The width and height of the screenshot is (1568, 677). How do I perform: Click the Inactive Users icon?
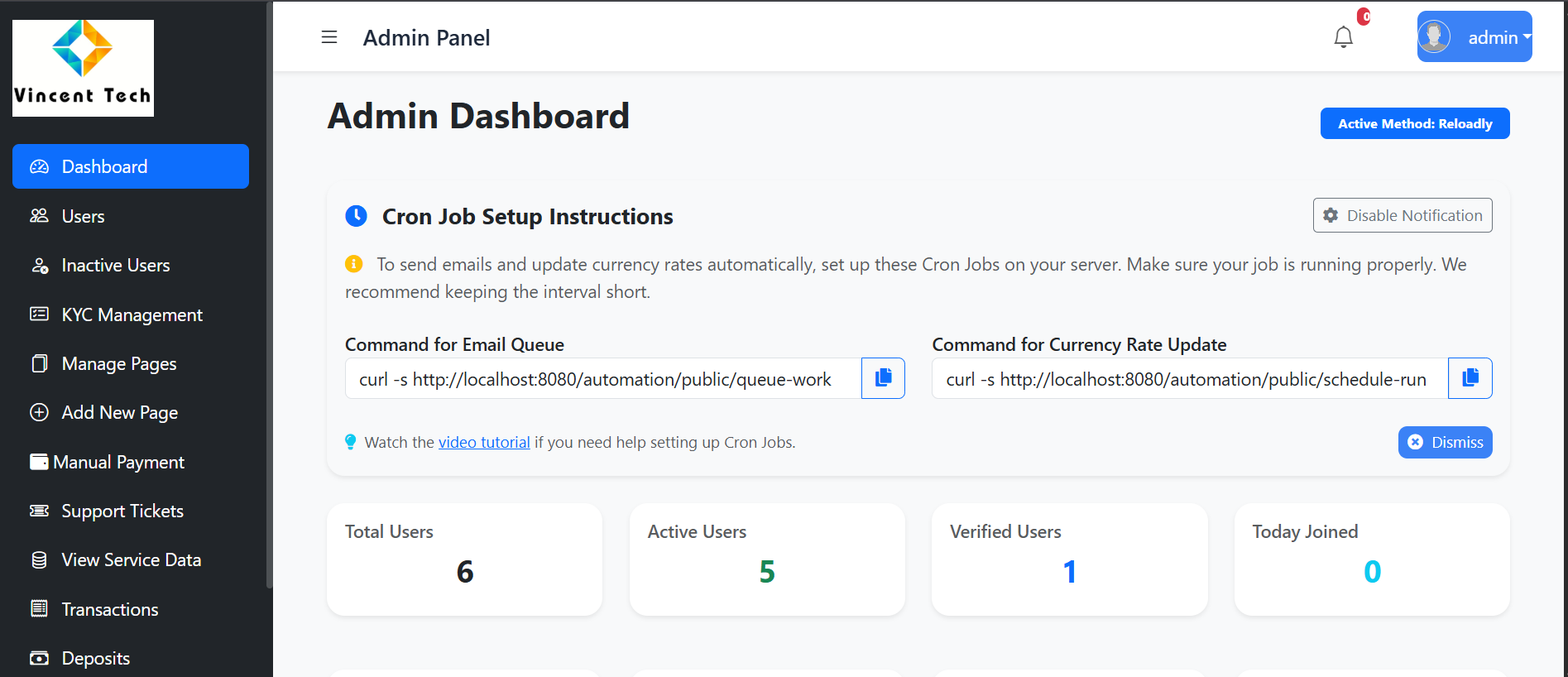[x=39, y=266]
